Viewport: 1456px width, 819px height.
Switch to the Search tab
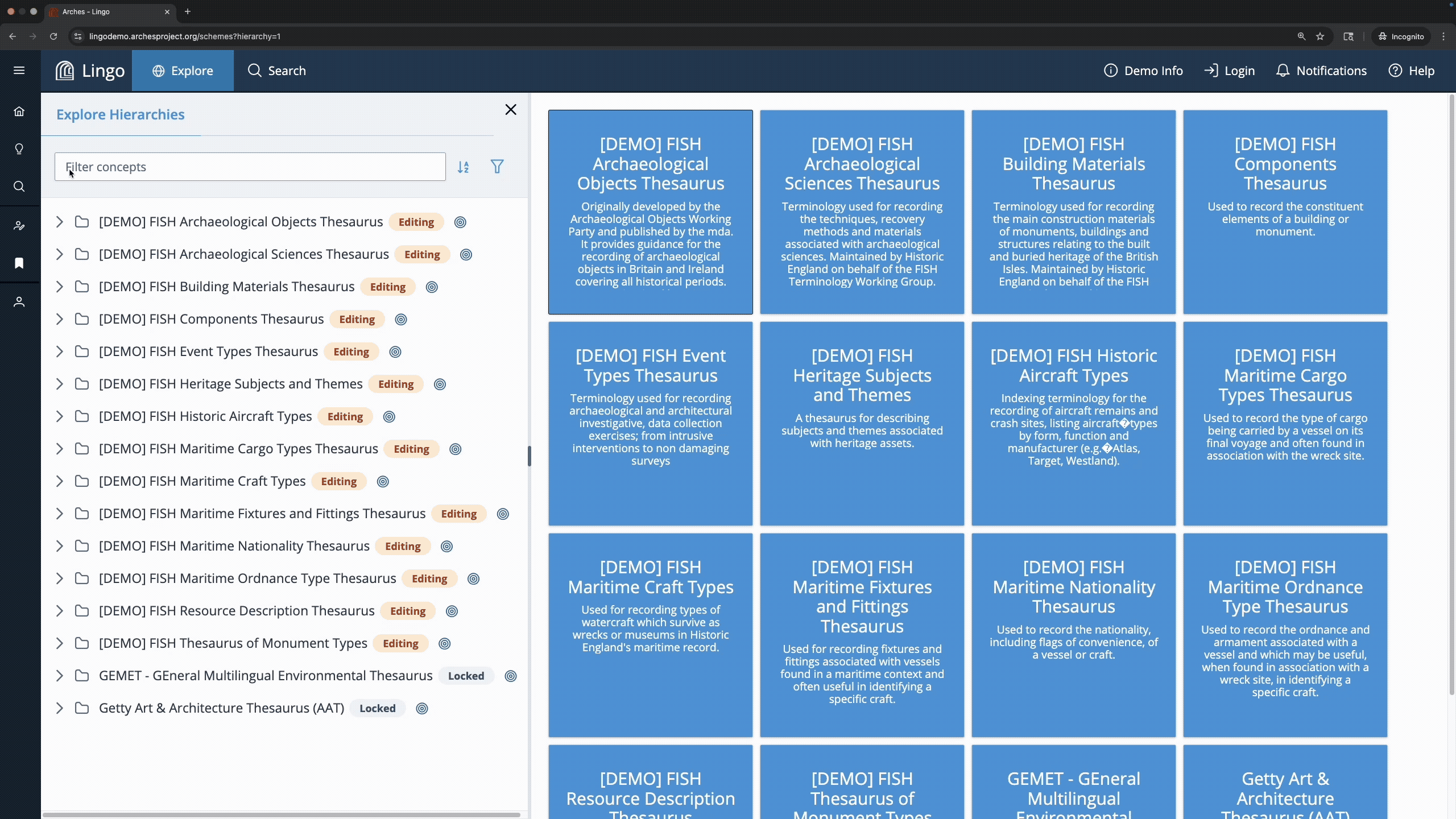pos(277,71)
